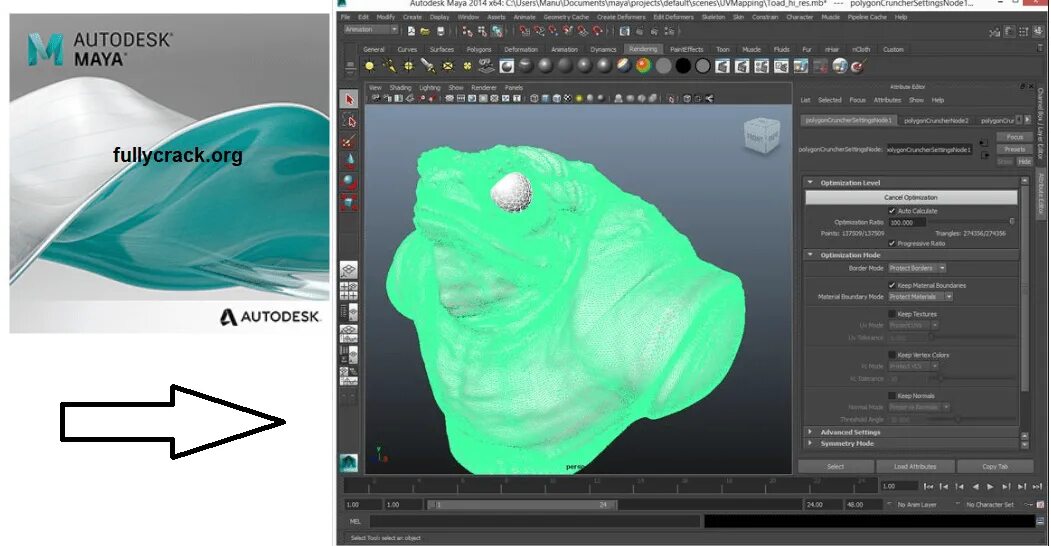Viewport: 1051px width, 546px height.
Task: Save the scene with the disk icon
Action: point(440,31)
